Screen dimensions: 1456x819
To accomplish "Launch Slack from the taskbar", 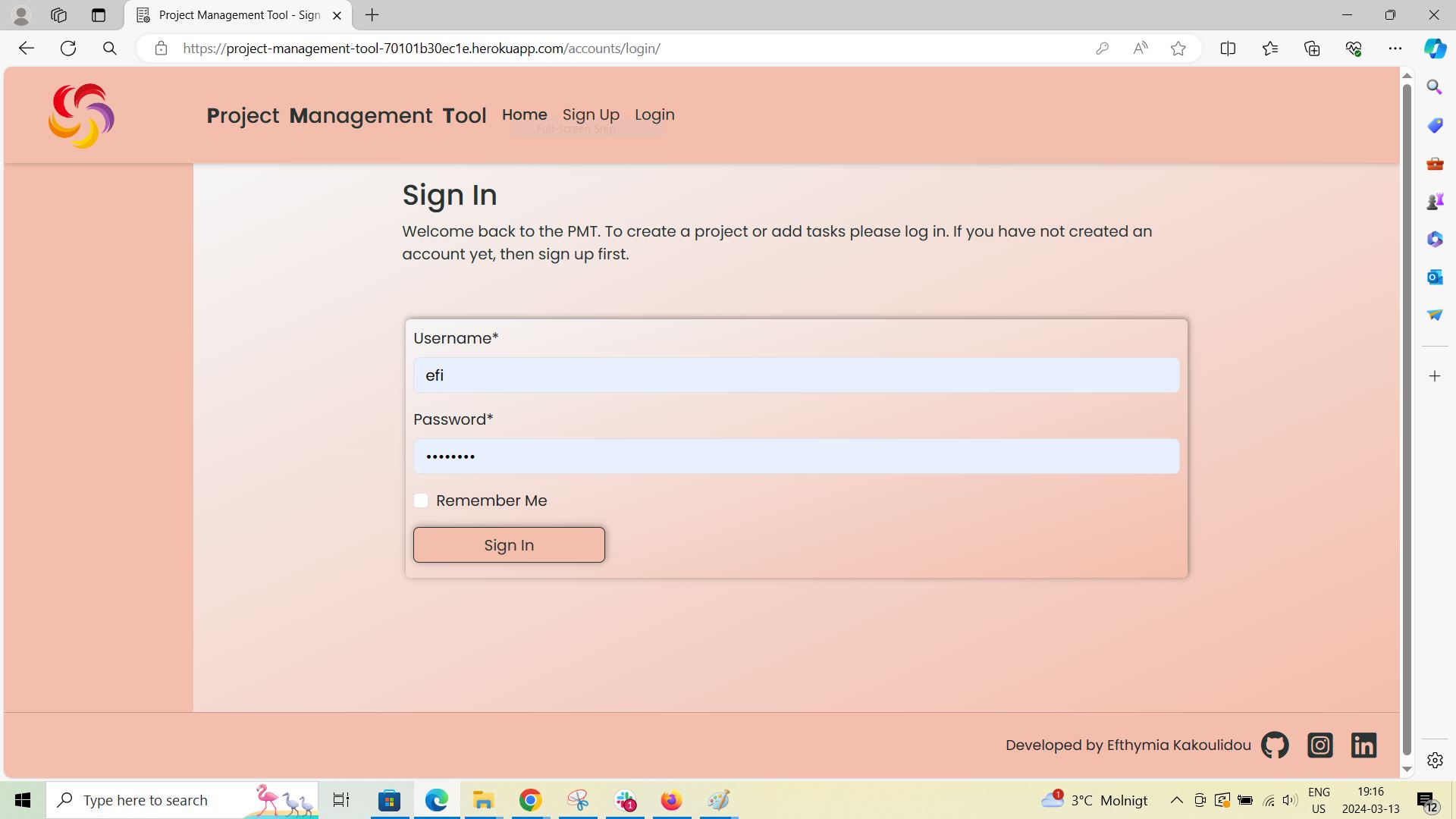I will (x=625, y=799).
